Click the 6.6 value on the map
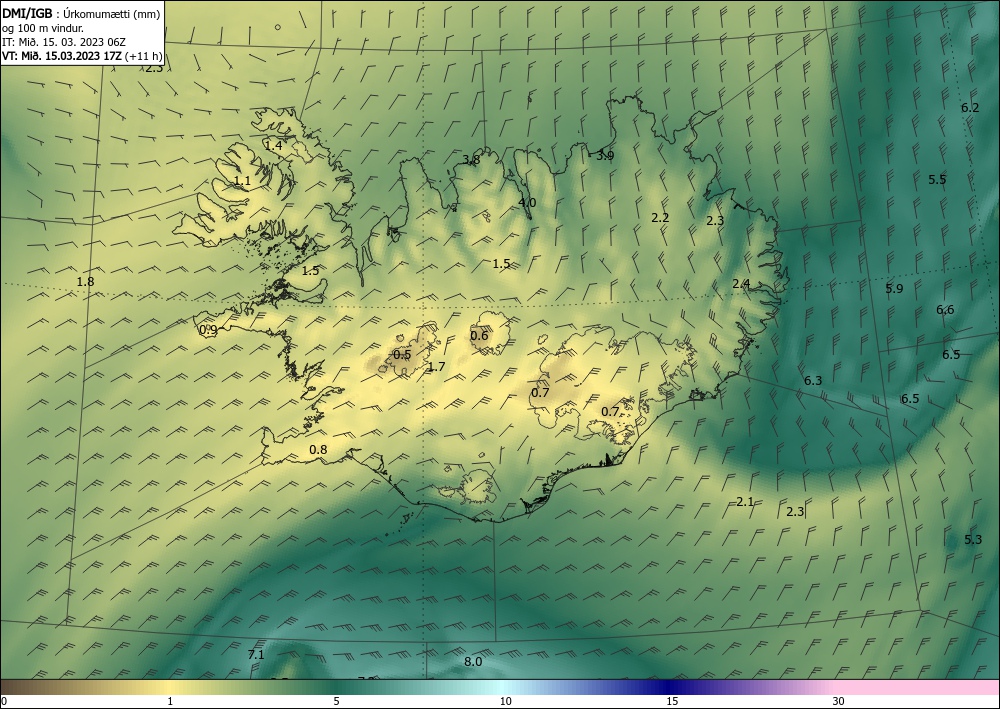The width and height of the screenshot is (1000, 709). pyautogui.click(x=945, y=311)
